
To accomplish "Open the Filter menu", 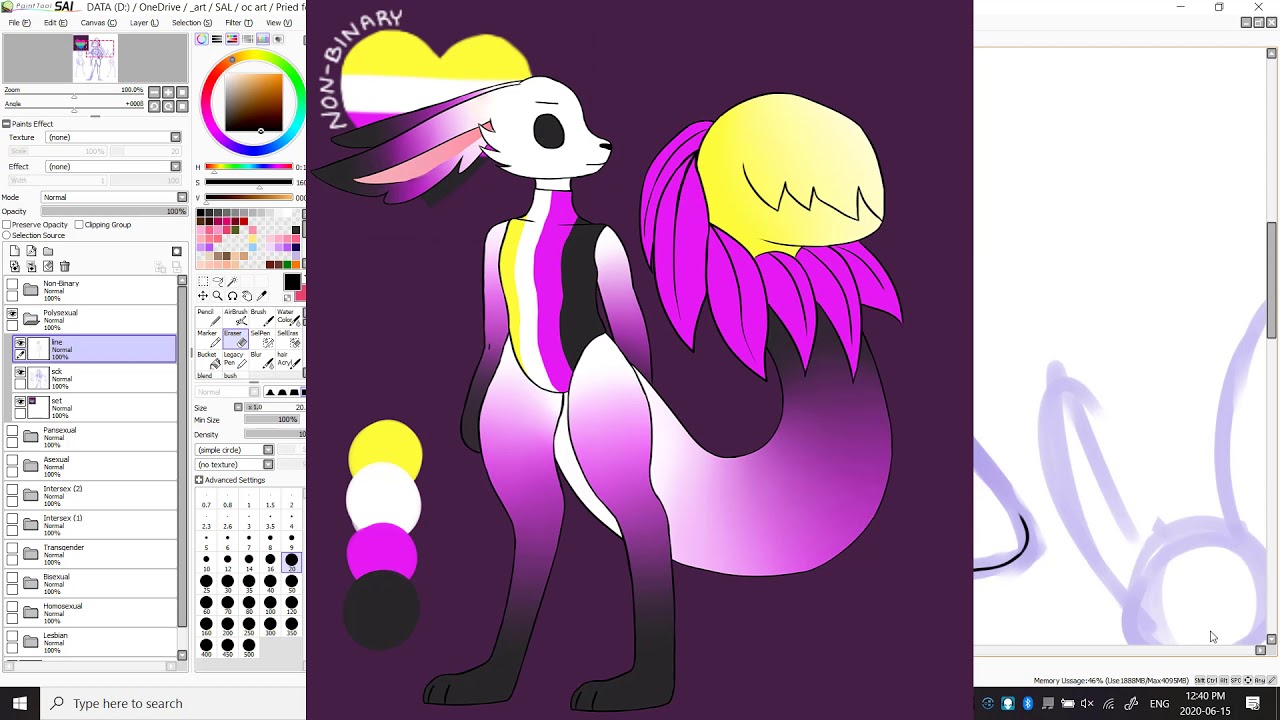I will click(239, 23).
